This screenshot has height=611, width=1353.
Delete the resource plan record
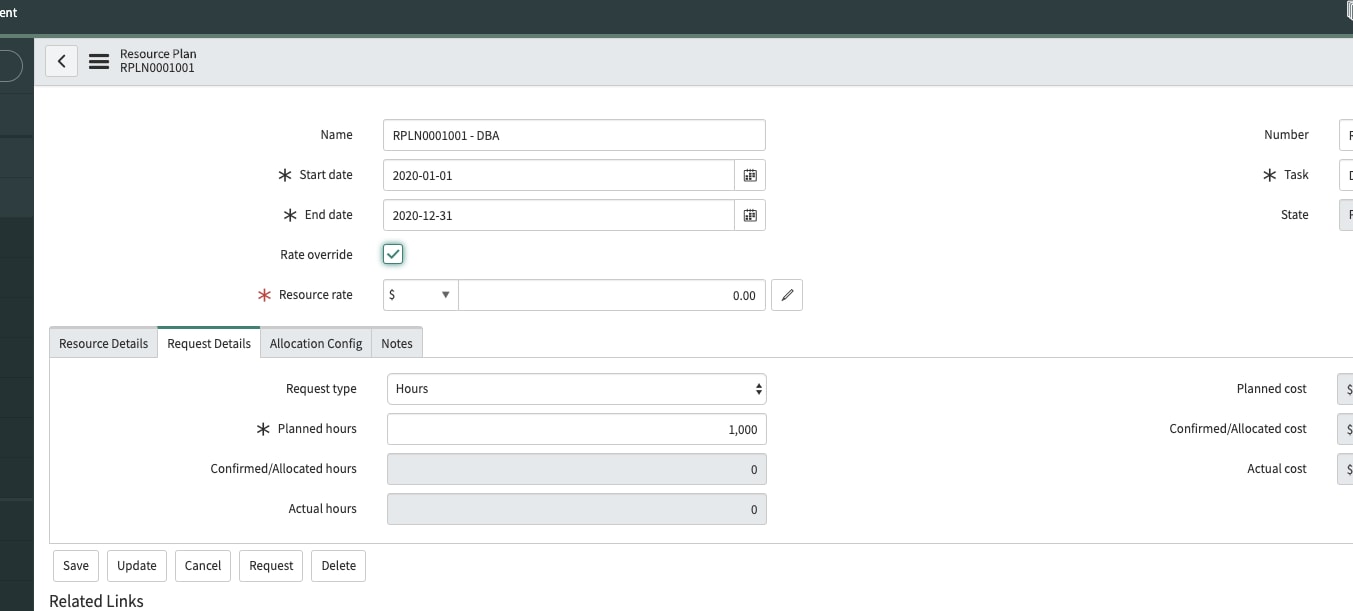(x=338, y=565)
